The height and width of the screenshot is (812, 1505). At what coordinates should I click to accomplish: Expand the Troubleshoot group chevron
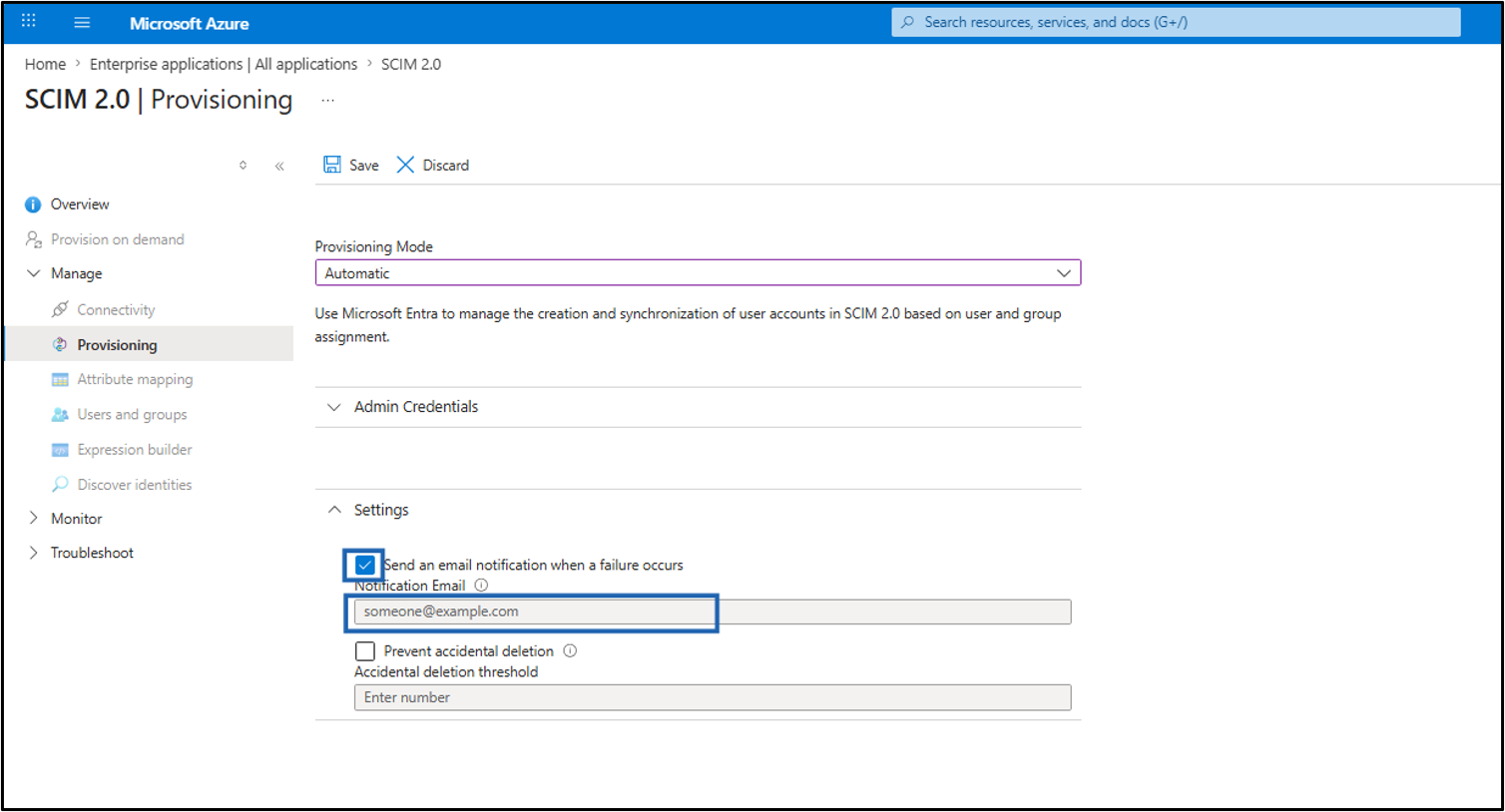pyautogui.click(x=33, y=553)
